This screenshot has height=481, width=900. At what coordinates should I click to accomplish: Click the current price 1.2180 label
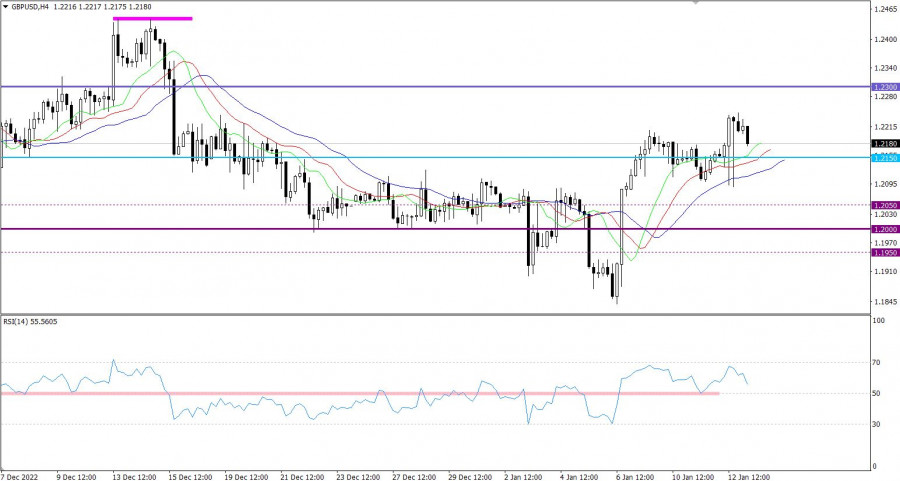883,144
